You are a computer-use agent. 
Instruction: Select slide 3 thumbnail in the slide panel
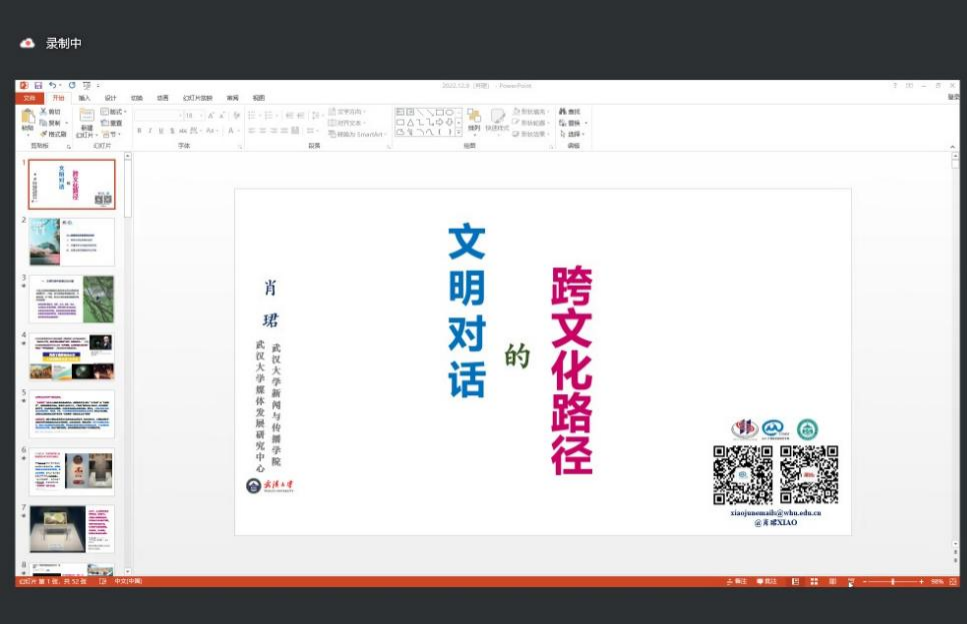click(71, 299)
